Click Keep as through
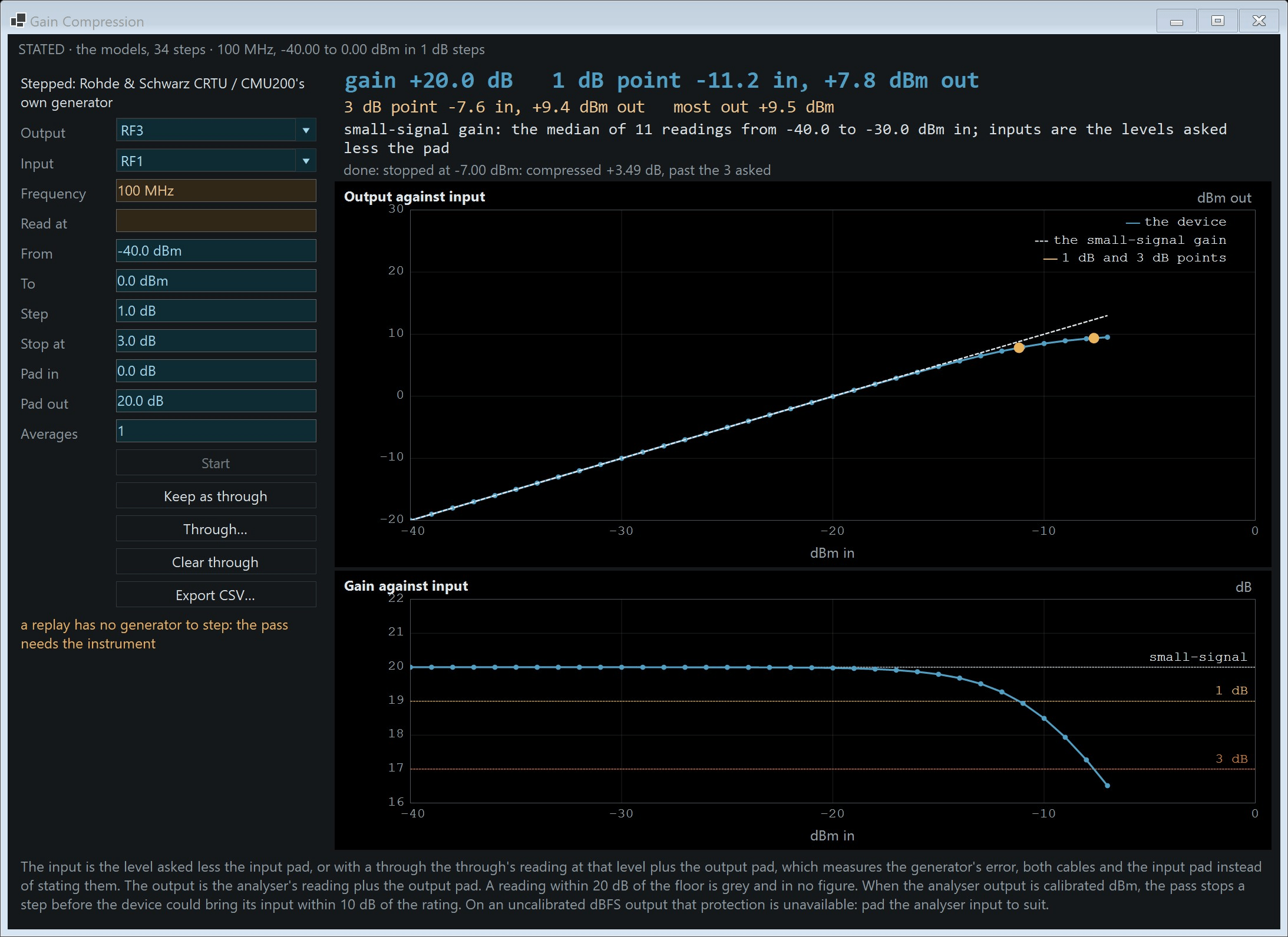This screenshot has width=1288, height=937. tap(216, 496)
